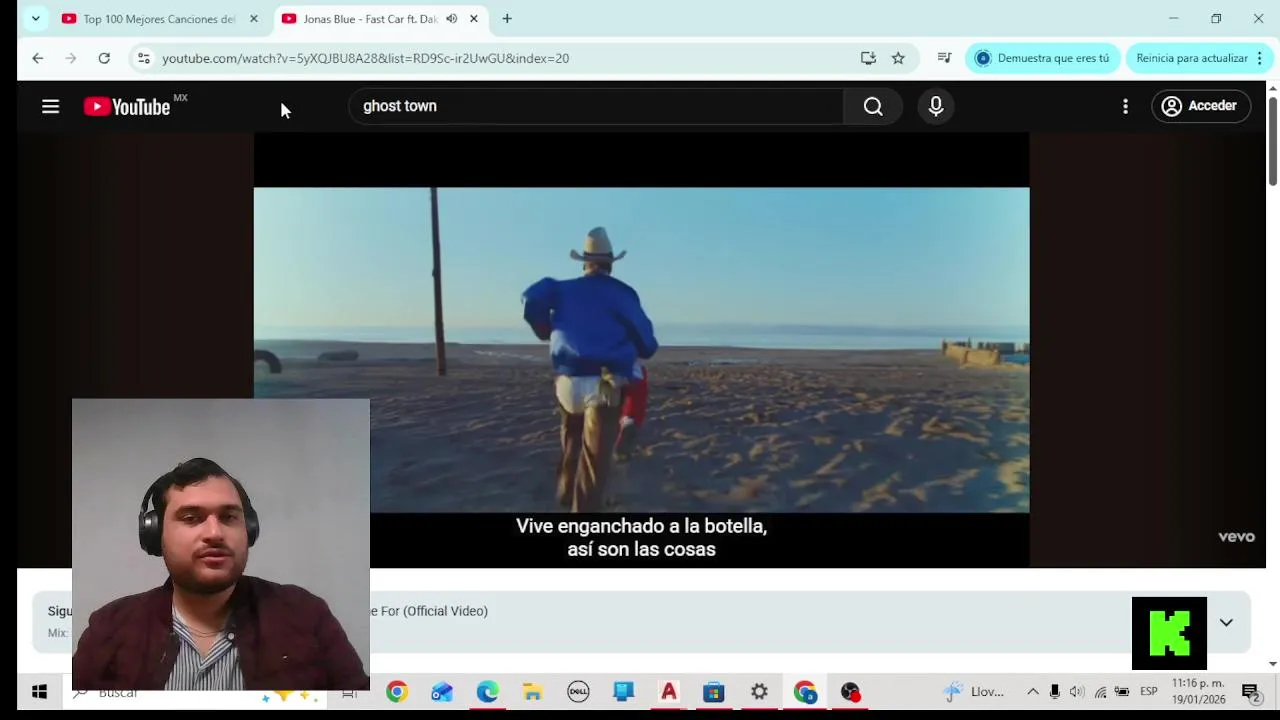
Task: Open the Chrome tab search dropdown arrow
Action: 35,18
